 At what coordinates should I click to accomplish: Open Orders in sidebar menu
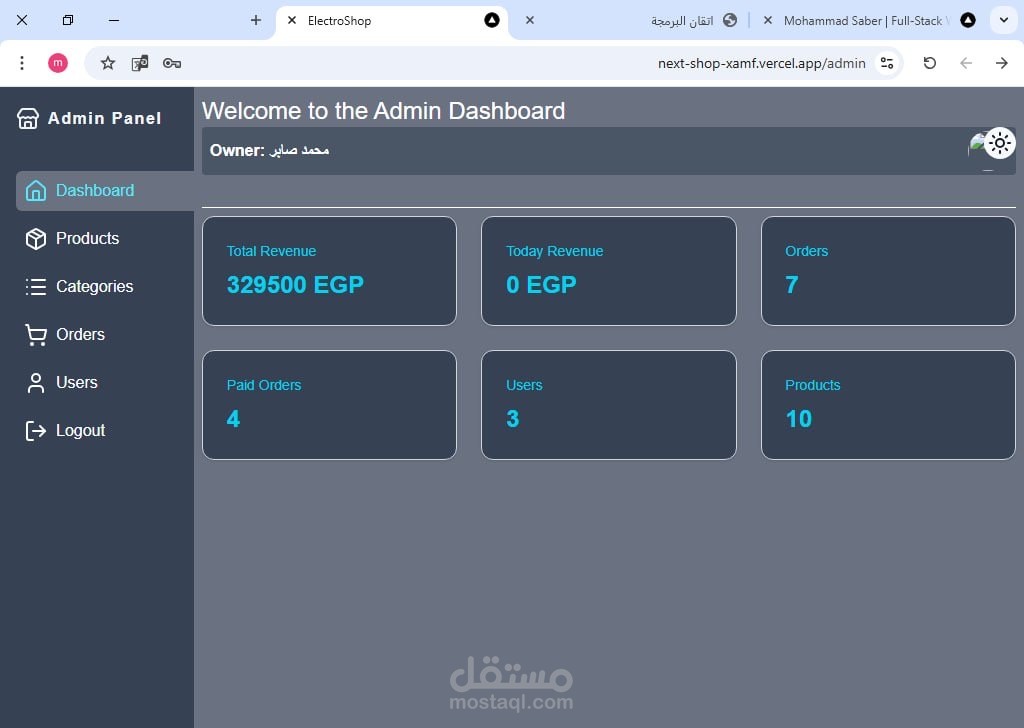click(x=105, y=334)
